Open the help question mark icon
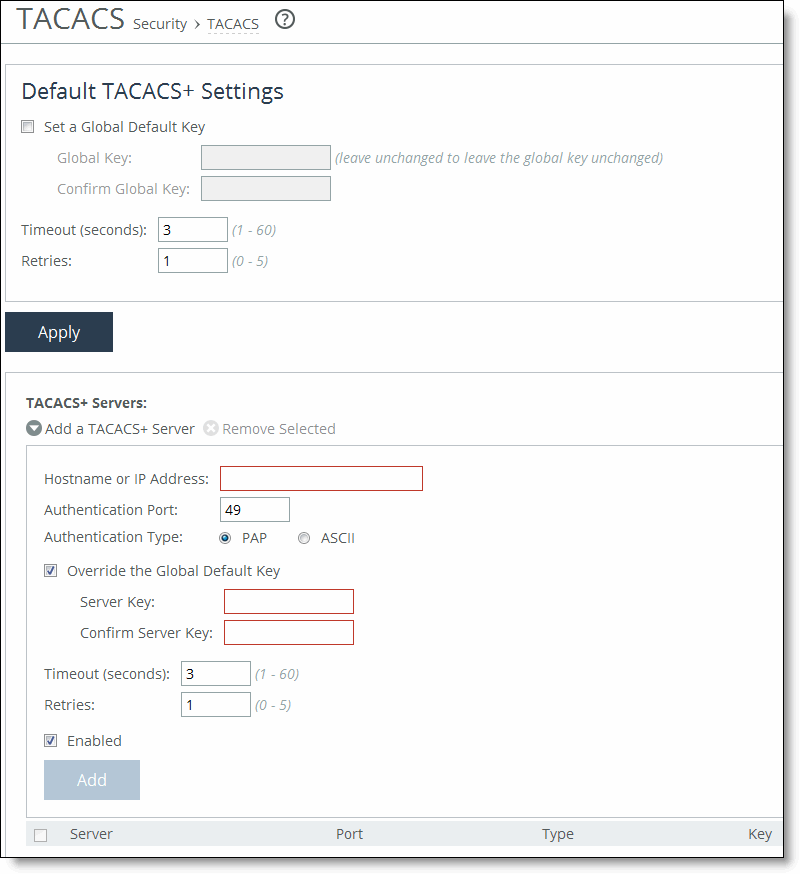This screenshot has width=800, height=874. [x=285, y=20]
